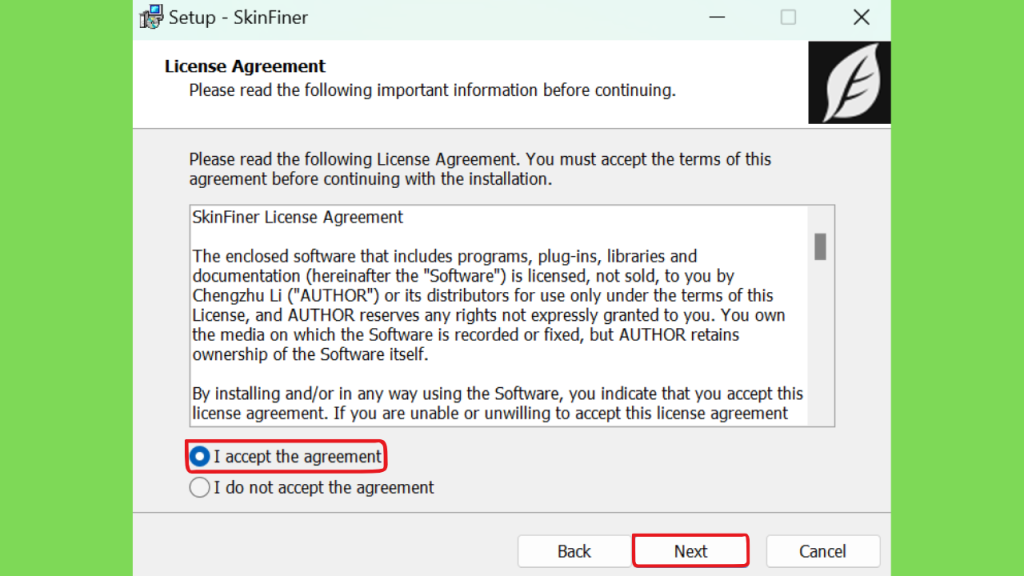1024x576 pixels.
Task: Click the "Setup - SkinFiner" title bar text
Action: point(238,18)
